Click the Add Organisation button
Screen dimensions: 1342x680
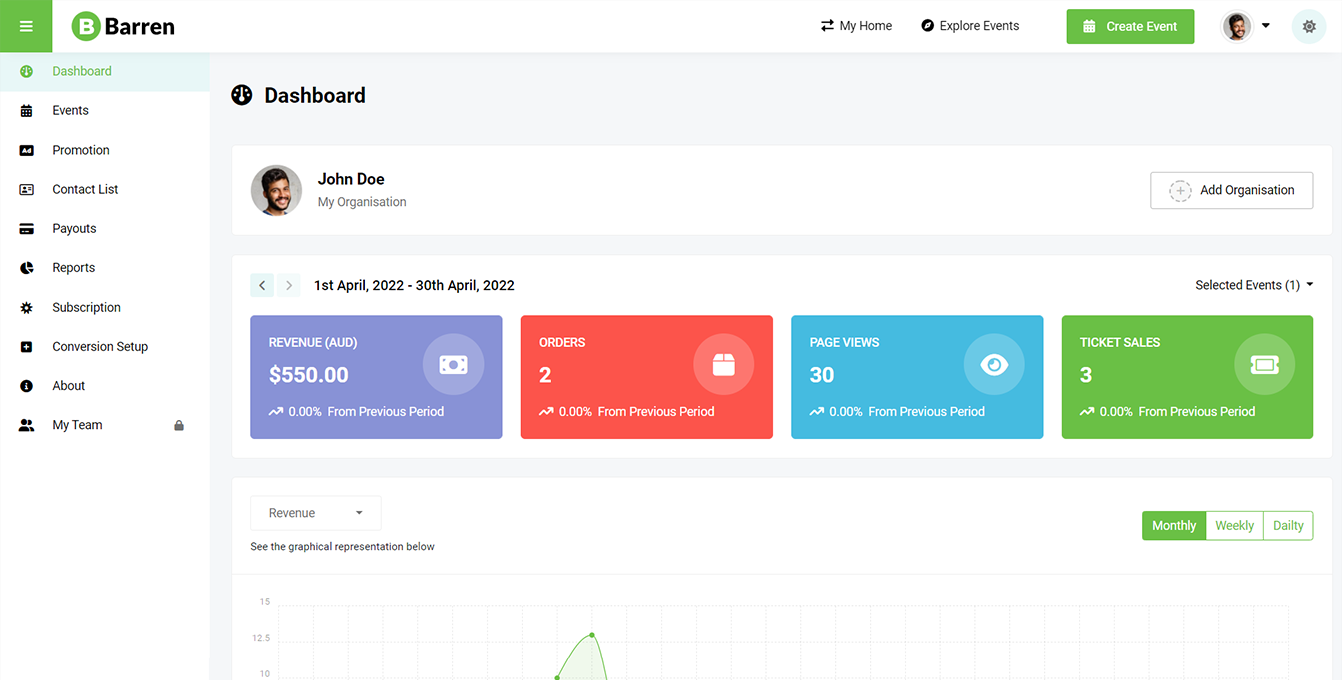pos(1231,190)
